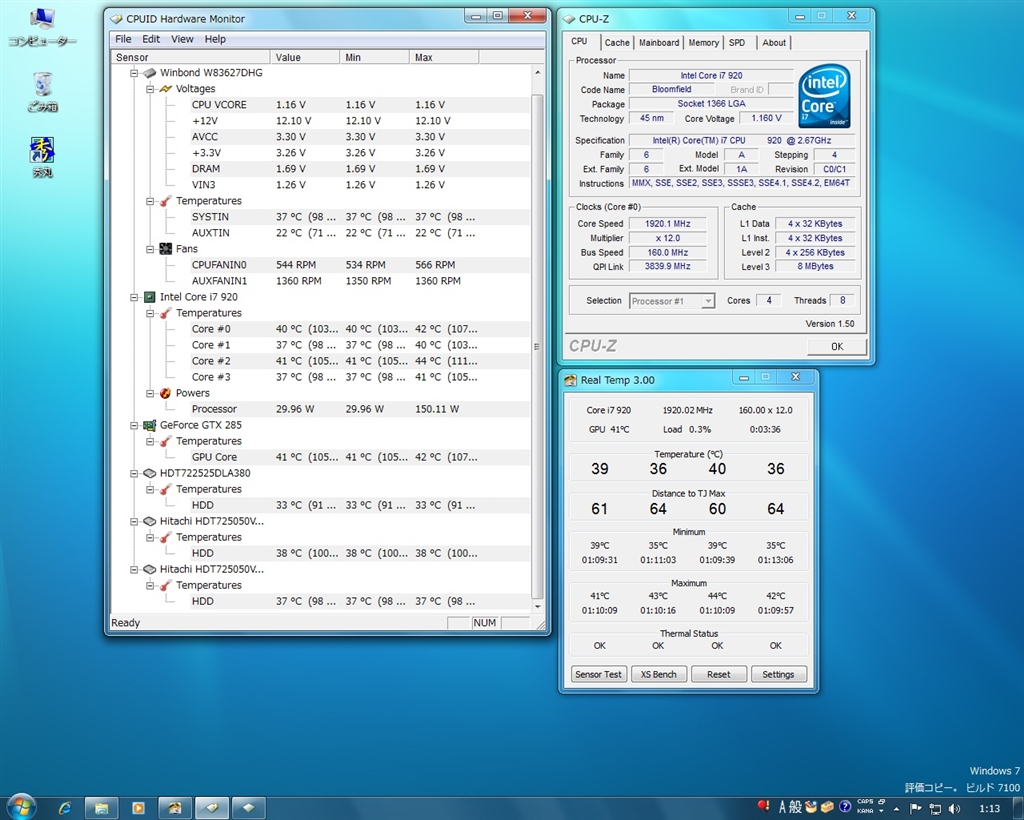Click the Action Center flag tray icon

[916, 808]
